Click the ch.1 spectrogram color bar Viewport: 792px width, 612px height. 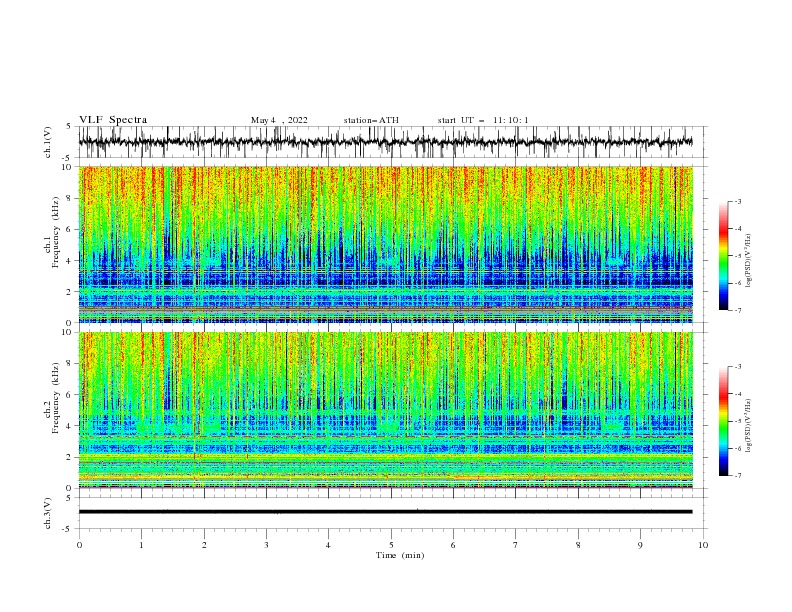point(724,256)
